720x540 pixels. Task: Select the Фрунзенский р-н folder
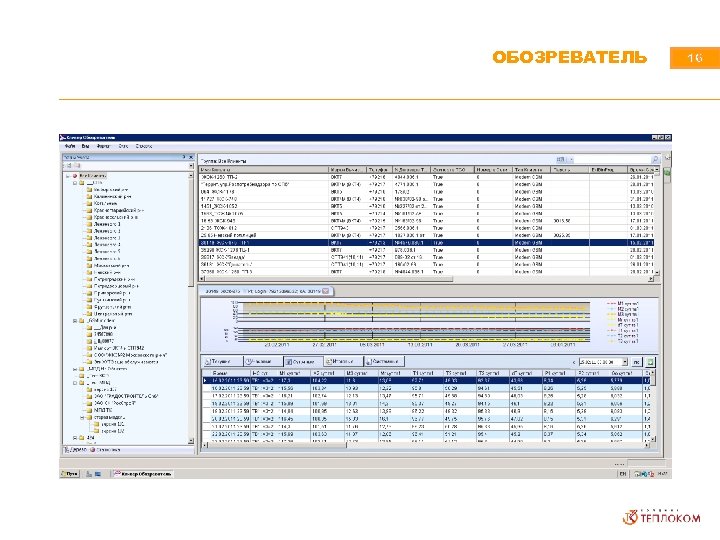click(x=112, y=307)
